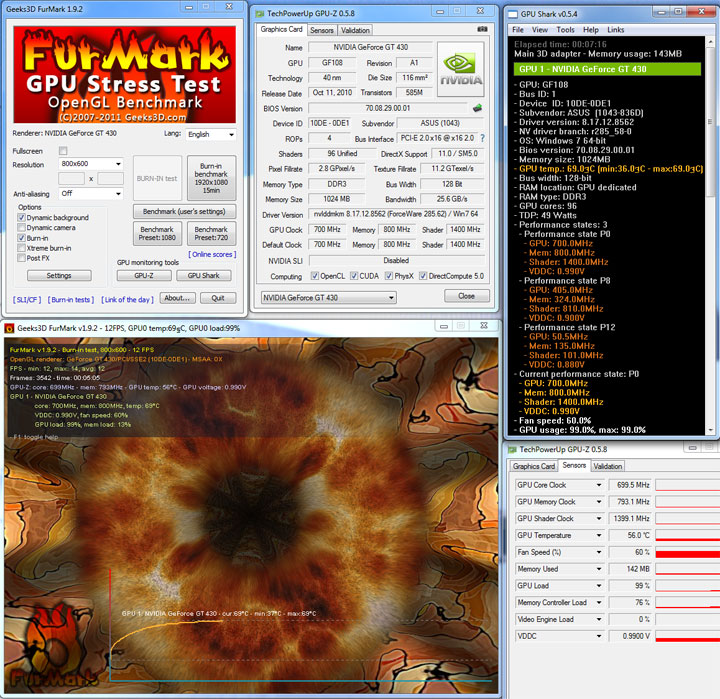Switch to Validation tab in upper GPU-Z

(355, 30)
